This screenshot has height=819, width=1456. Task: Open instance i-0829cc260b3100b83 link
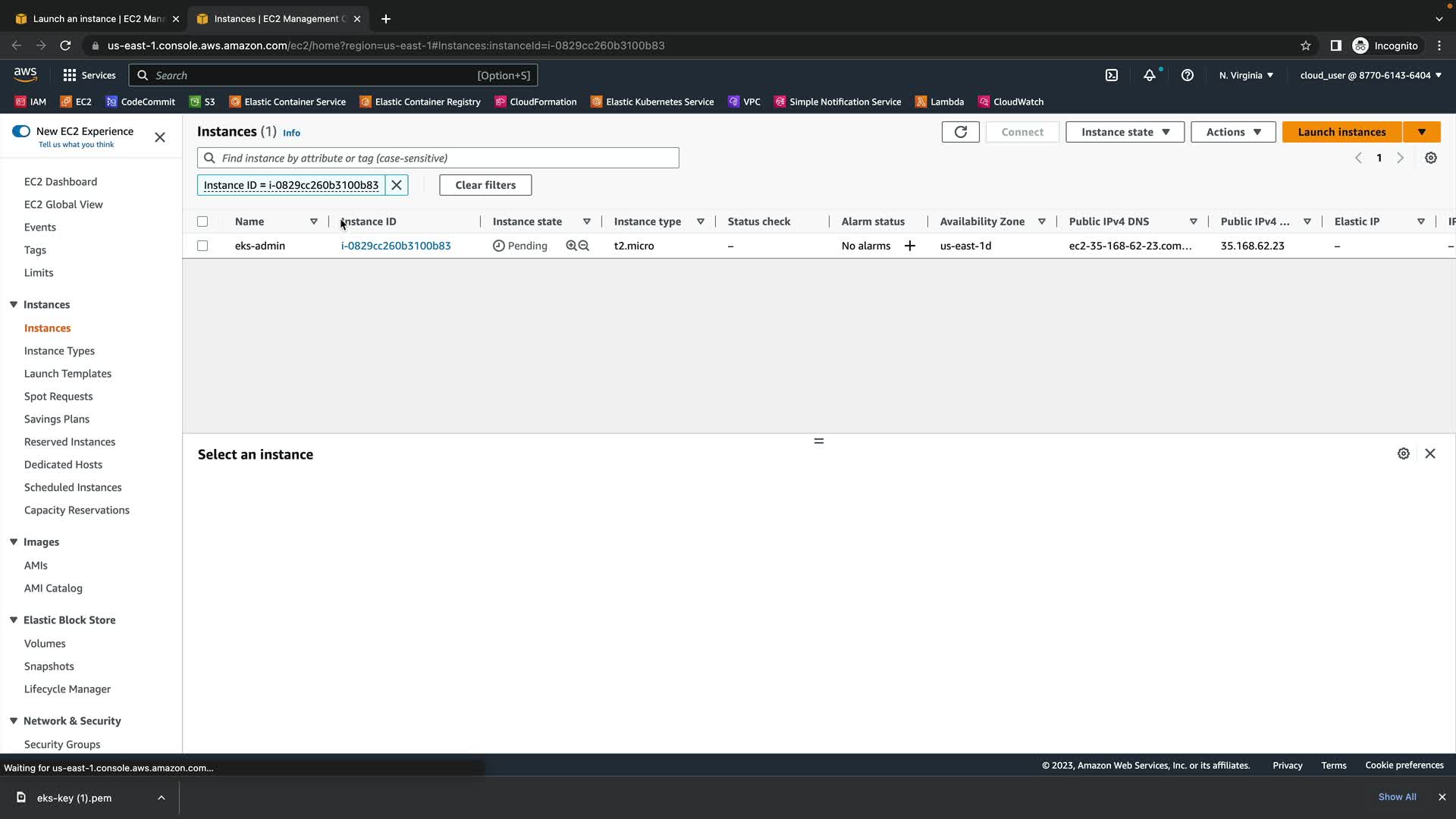[x=396, y=246]
